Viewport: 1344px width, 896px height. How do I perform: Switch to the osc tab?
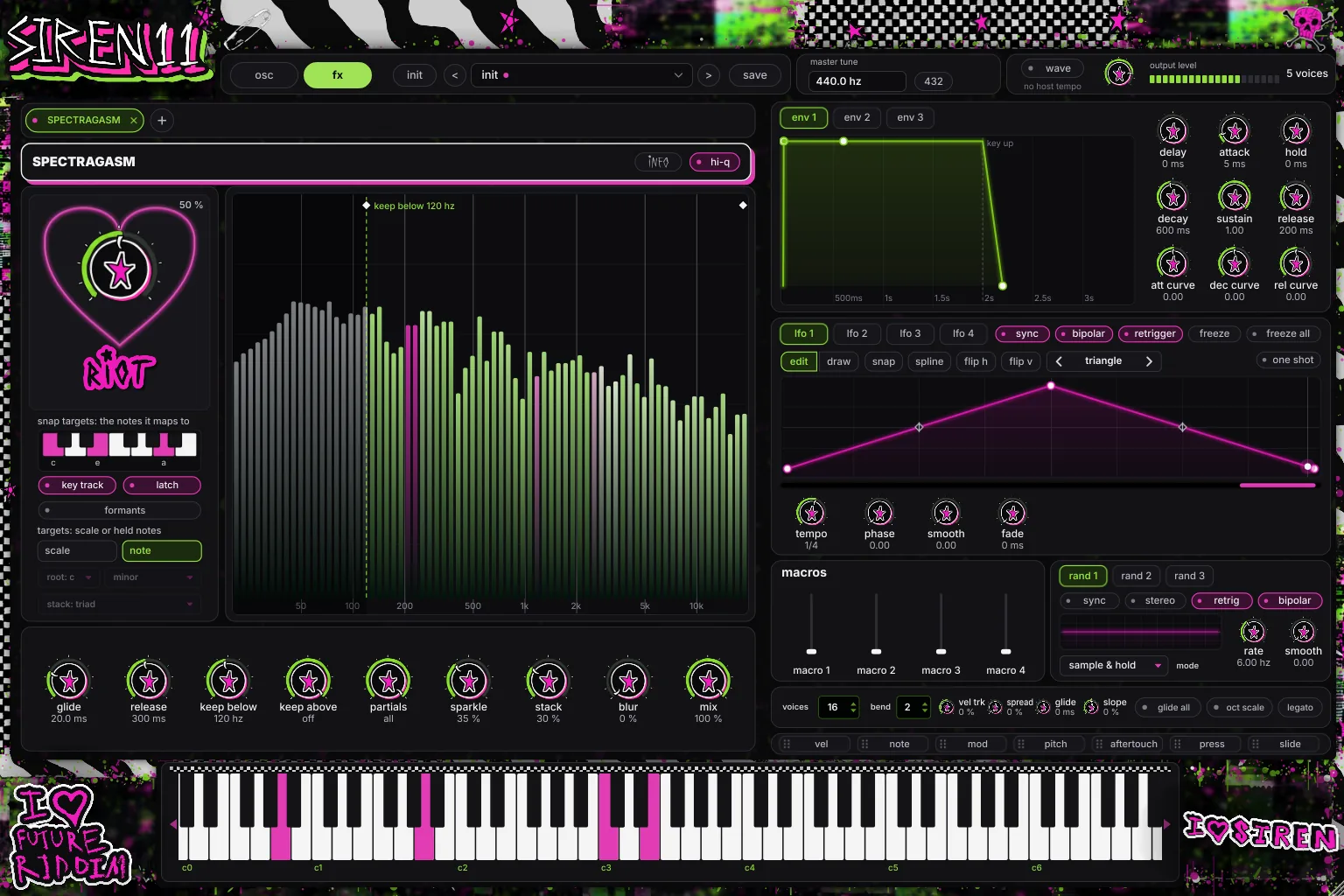pyautogui.click(x=264, y=75)
